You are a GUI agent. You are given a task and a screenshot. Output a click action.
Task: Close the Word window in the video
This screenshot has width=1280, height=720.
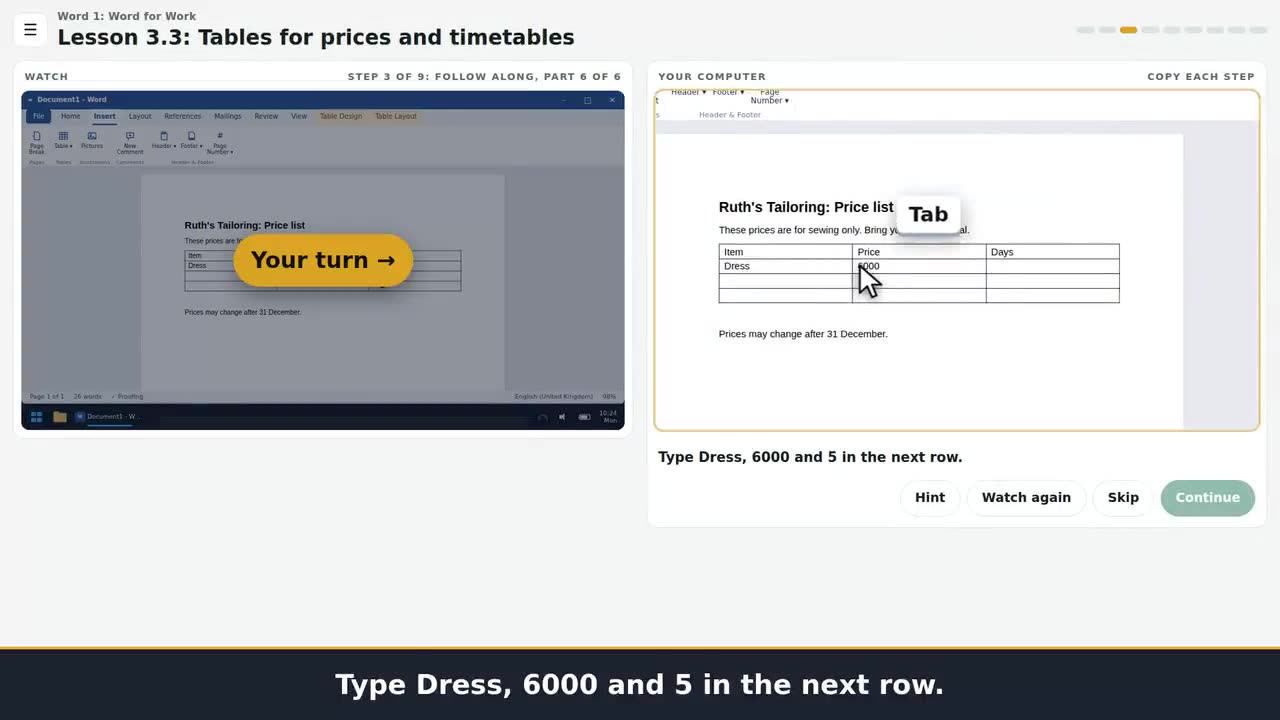pos(612,100)
